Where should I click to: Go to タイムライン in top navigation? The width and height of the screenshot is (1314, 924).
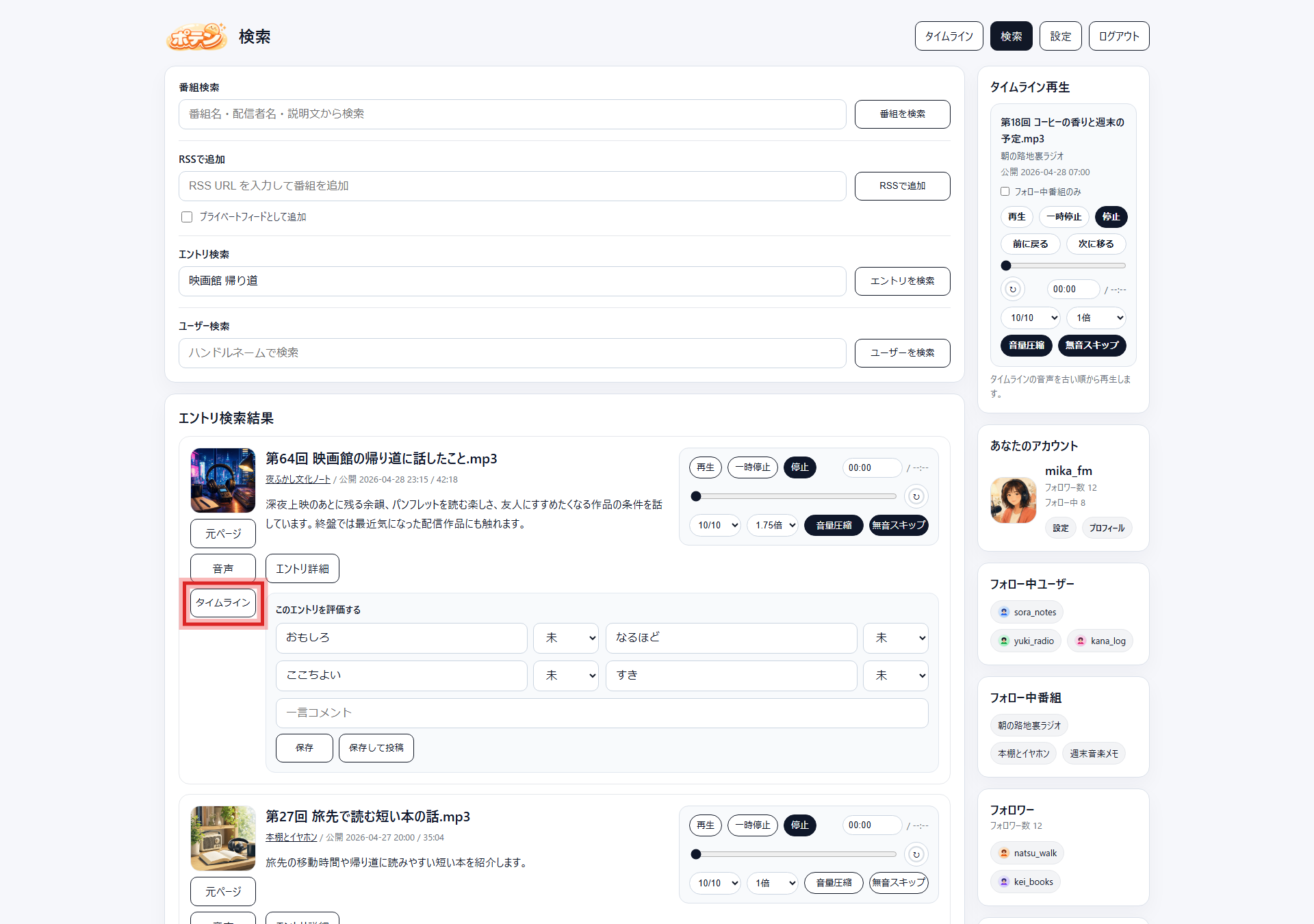click(x=949, y=36)
